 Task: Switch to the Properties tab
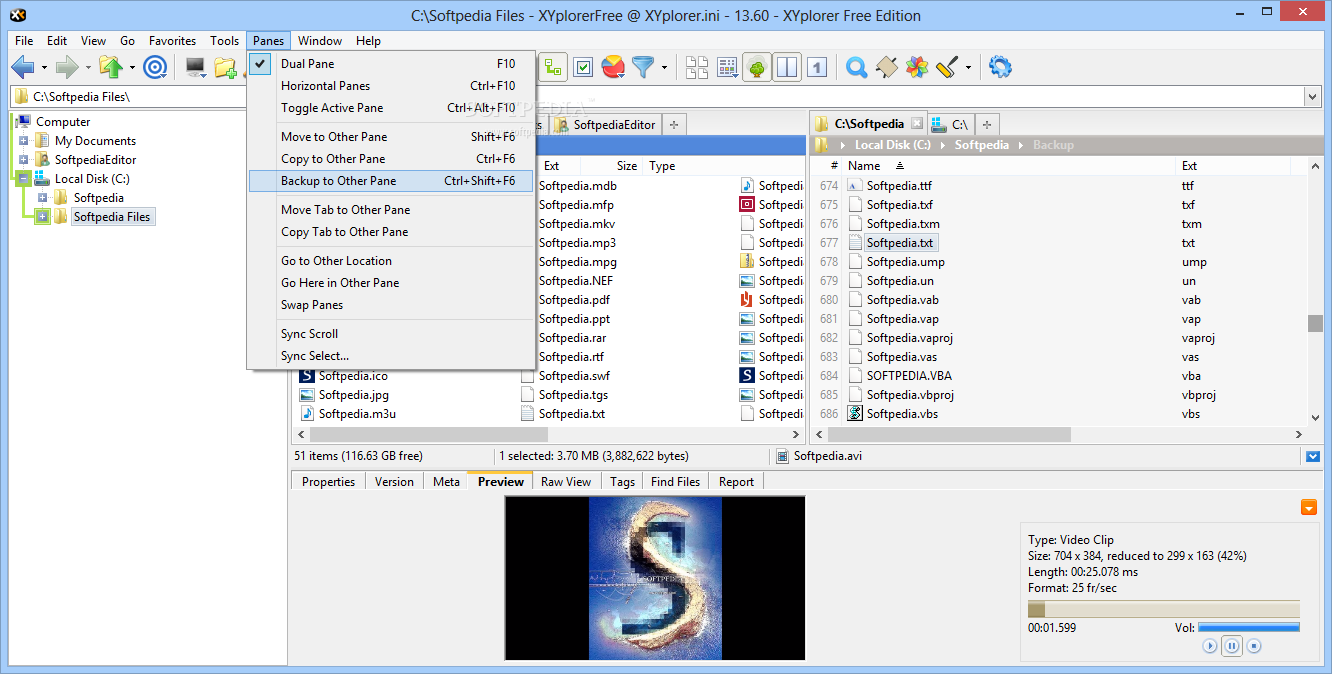tap(328, 482)
